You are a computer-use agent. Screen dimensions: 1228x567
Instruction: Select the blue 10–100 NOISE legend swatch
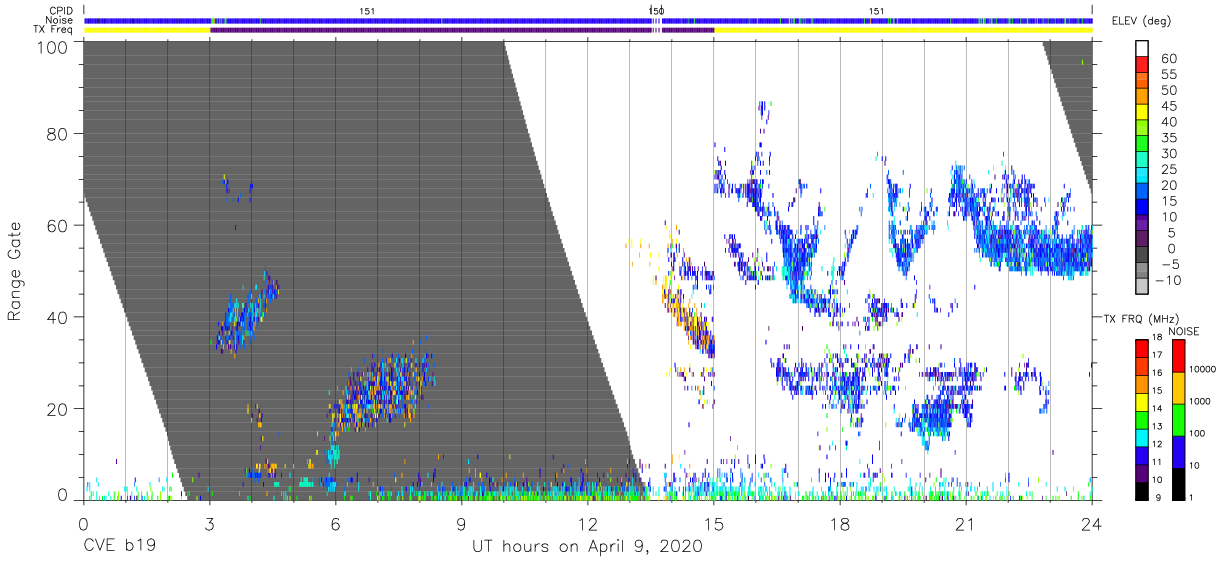coord(1179,451)
